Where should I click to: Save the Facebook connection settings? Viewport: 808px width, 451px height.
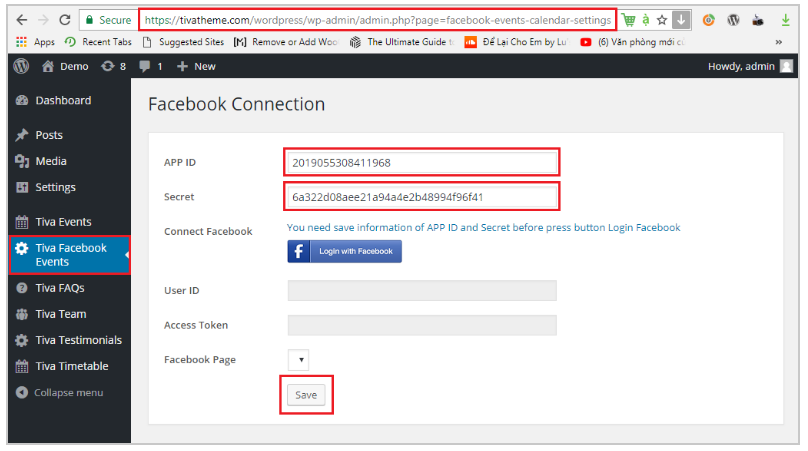coord(306,395)
